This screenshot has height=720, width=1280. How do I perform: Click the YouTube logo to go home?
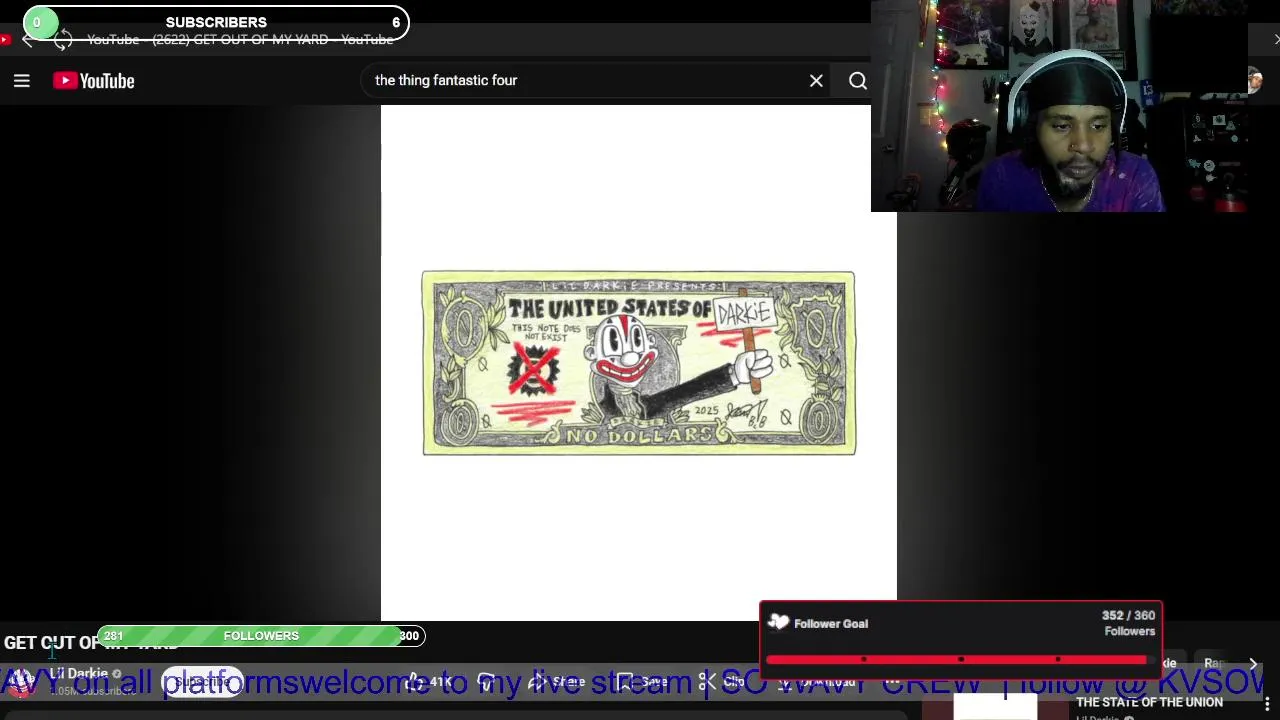point(94,81)
